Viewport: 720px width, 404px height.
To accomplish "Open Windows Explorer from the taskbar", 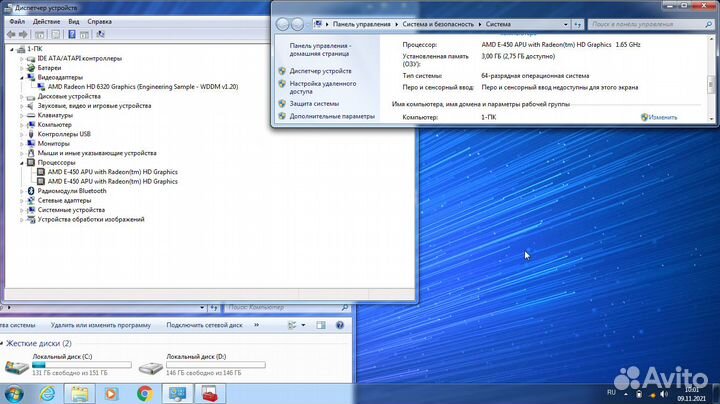I will point(79,393).
